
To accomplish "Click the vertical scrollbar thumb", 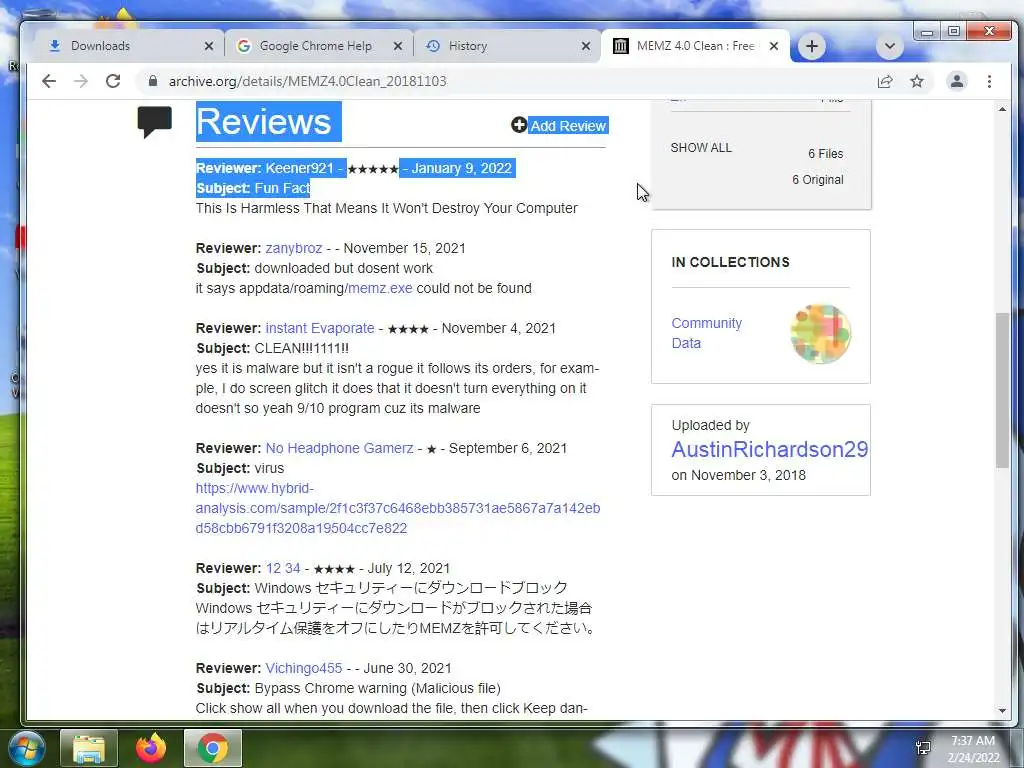I will click(1002, 391).
